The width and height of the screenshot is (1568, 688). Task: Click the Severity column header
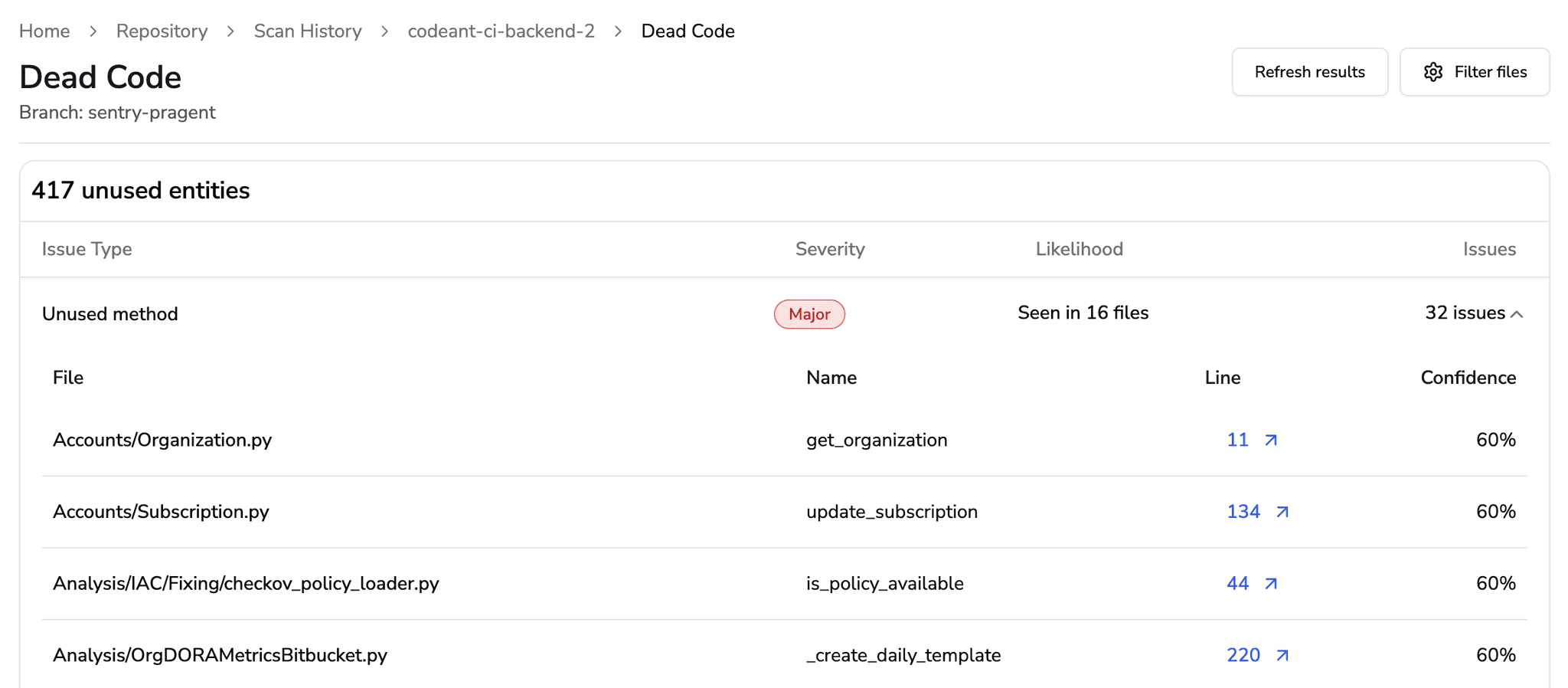[x=830, y=249]
